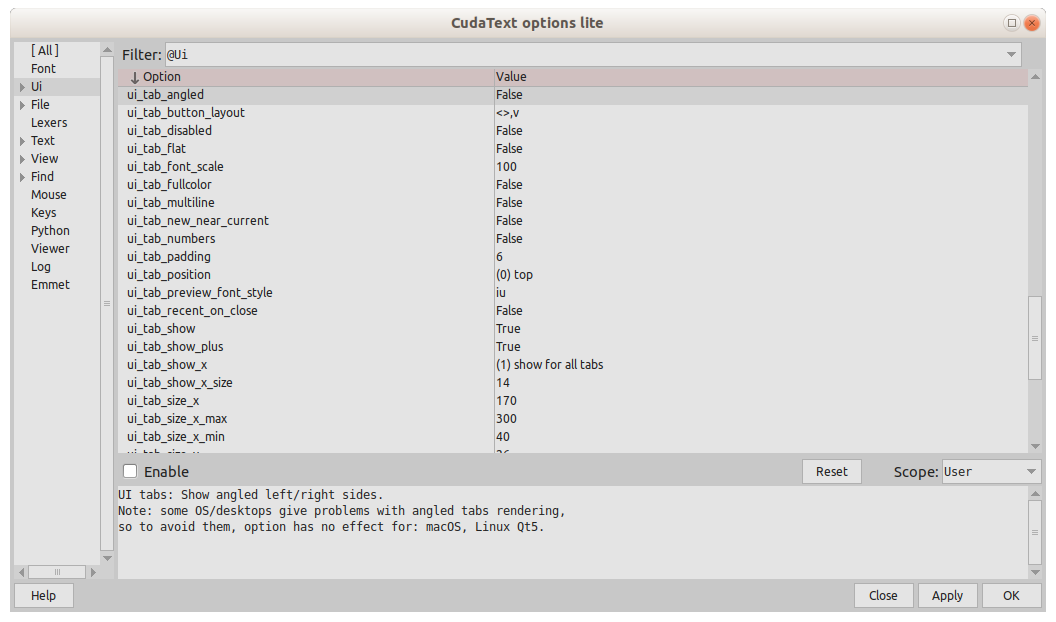Sort by the Option column header
Image resolution: width=1056 pixels, height=622 pixels.
[306, 77]
